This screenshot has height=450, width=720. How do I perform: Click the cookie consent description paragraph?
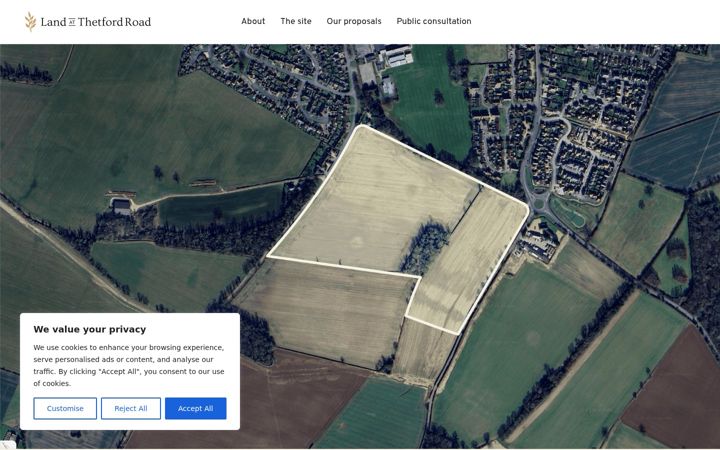pyautogui.click(x=129, y=366)
